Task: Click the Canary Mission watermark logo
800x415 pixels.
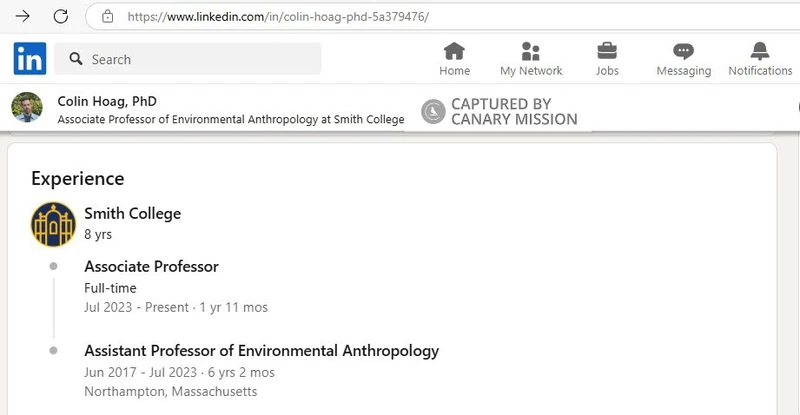Action: pos(433,111)
